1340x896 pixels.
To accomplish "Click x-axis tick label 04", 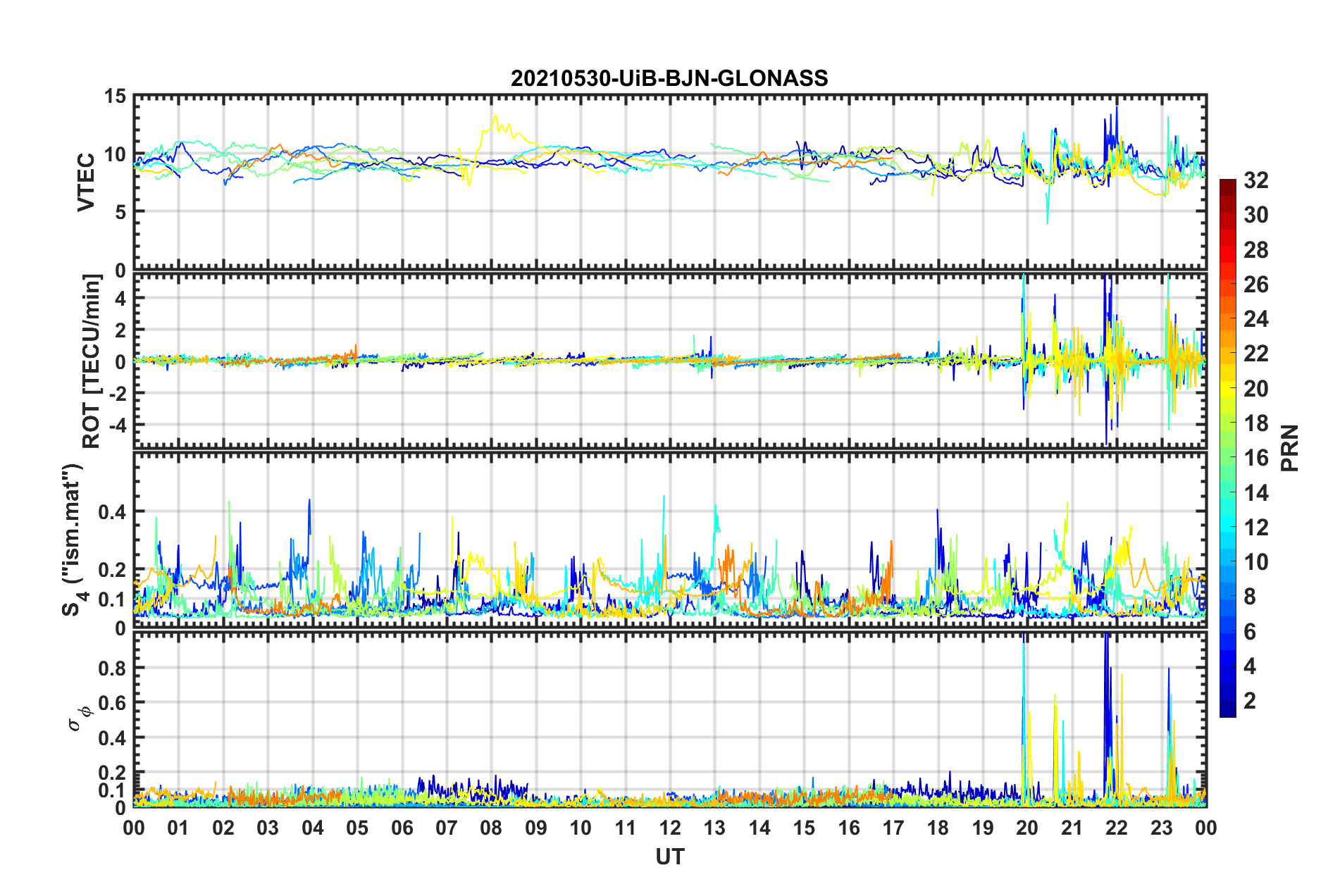I will tap(313, 828).
